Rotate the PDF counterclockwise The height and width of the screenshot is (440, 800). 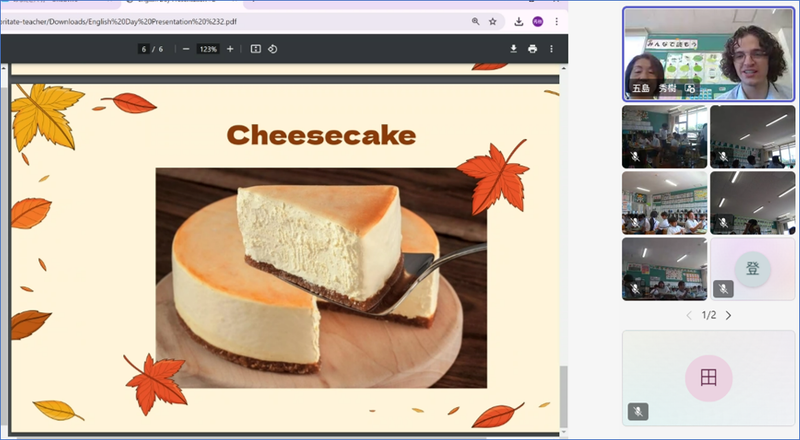coord(272,49)
